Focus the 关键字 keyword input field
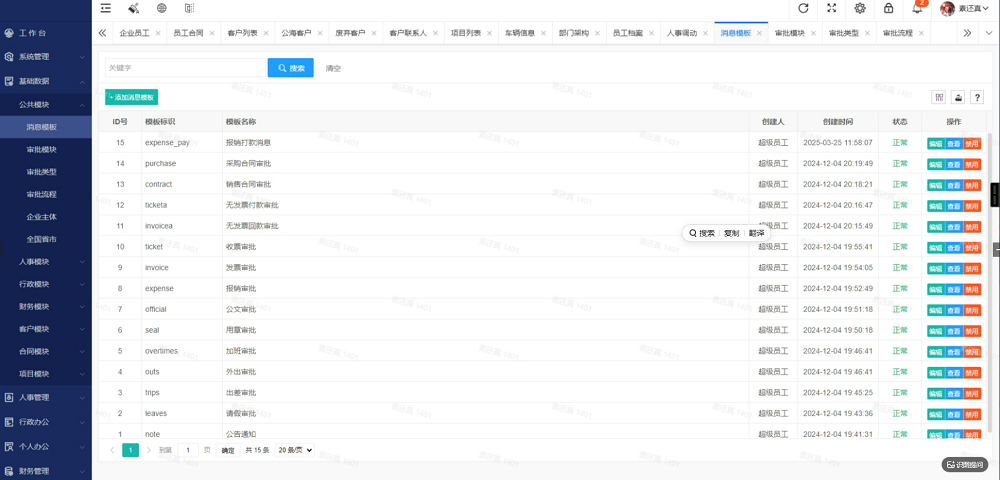Screen dimensions: 1000x480 point(185,68)
